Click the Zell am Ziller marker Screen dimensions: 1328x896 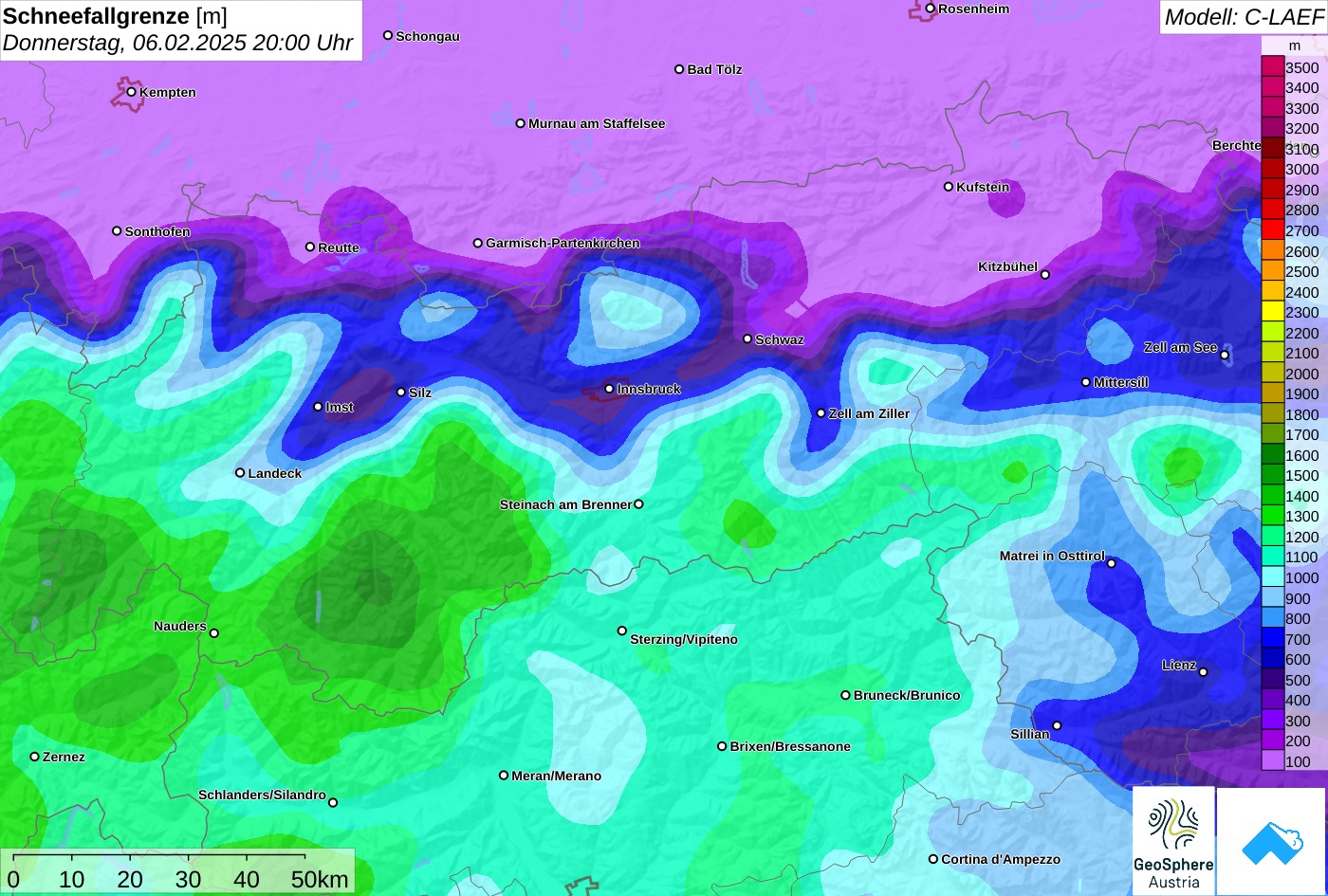(x=821, y=413)
